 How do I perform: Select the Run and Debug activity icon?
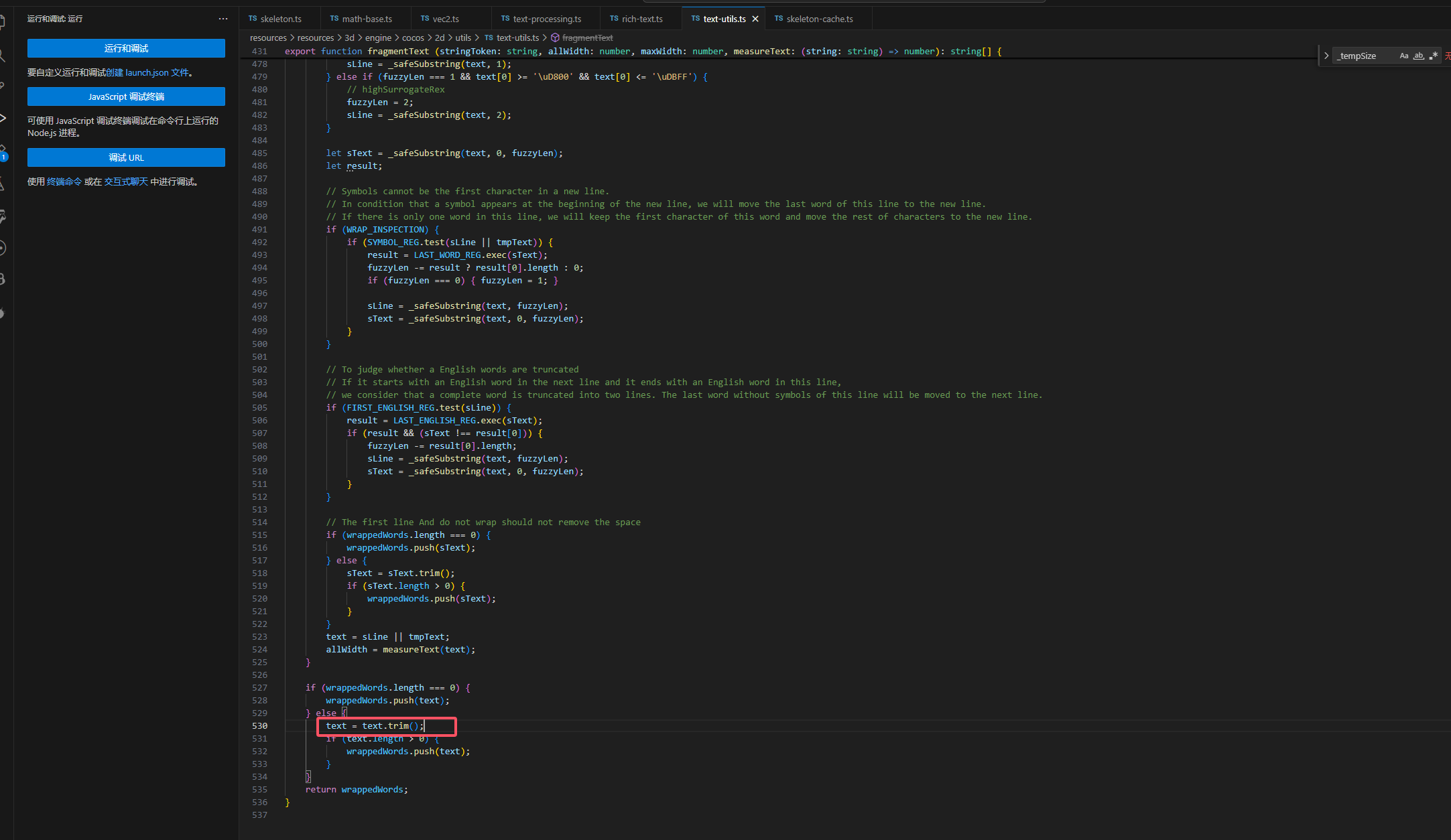[x=3, y=118]
